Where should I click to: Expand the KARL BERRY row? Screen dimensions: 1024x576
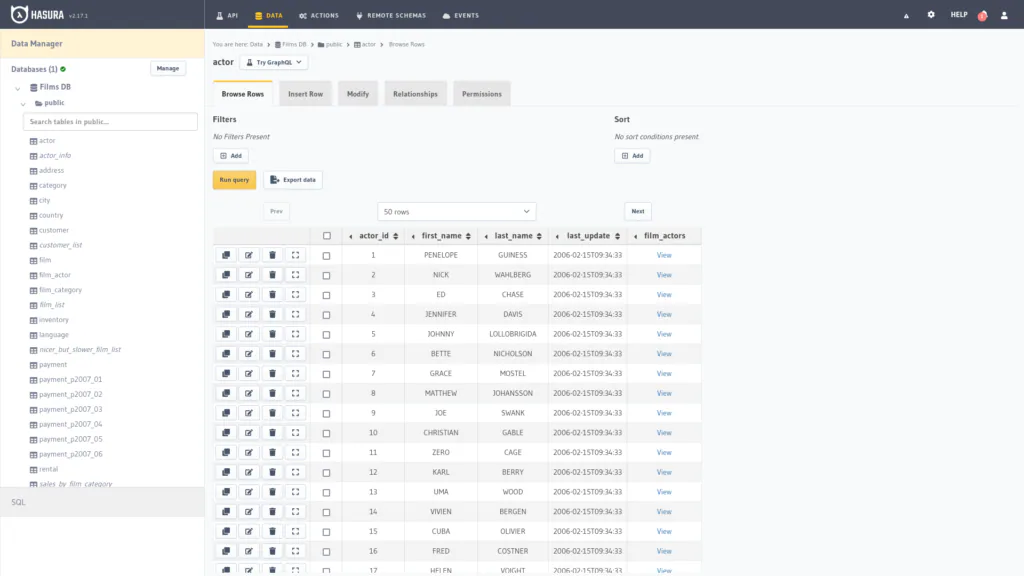(295, 472)
